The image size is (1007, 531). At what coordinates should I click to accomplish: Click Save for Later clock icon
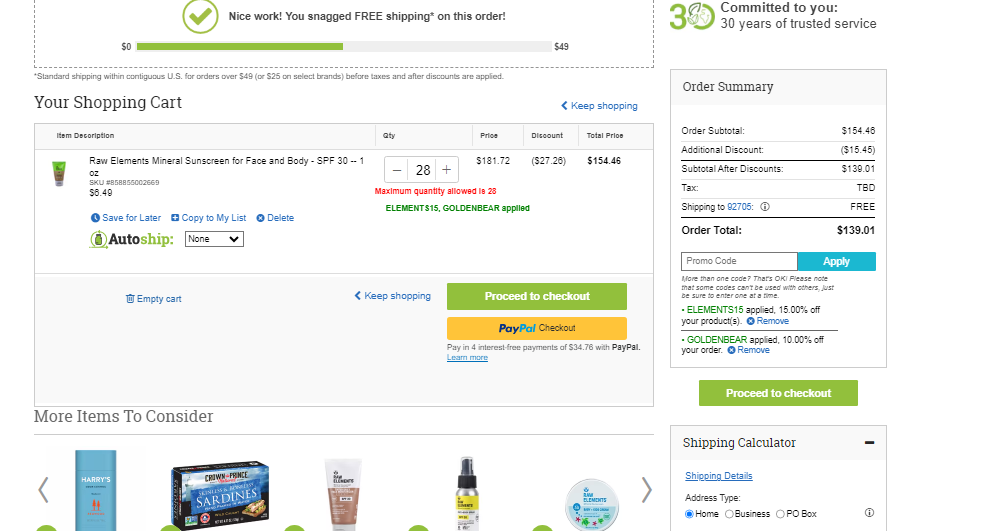pyautogui.click(x=95, y=218)
